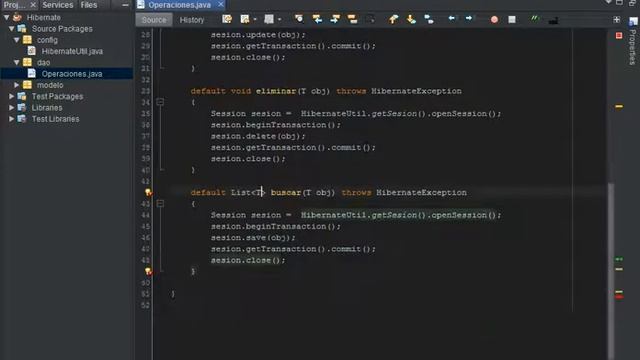Click the buscar method name
The width and height of the screenshot is (640, 360).
pyautogui.click(x=286, y=192)
